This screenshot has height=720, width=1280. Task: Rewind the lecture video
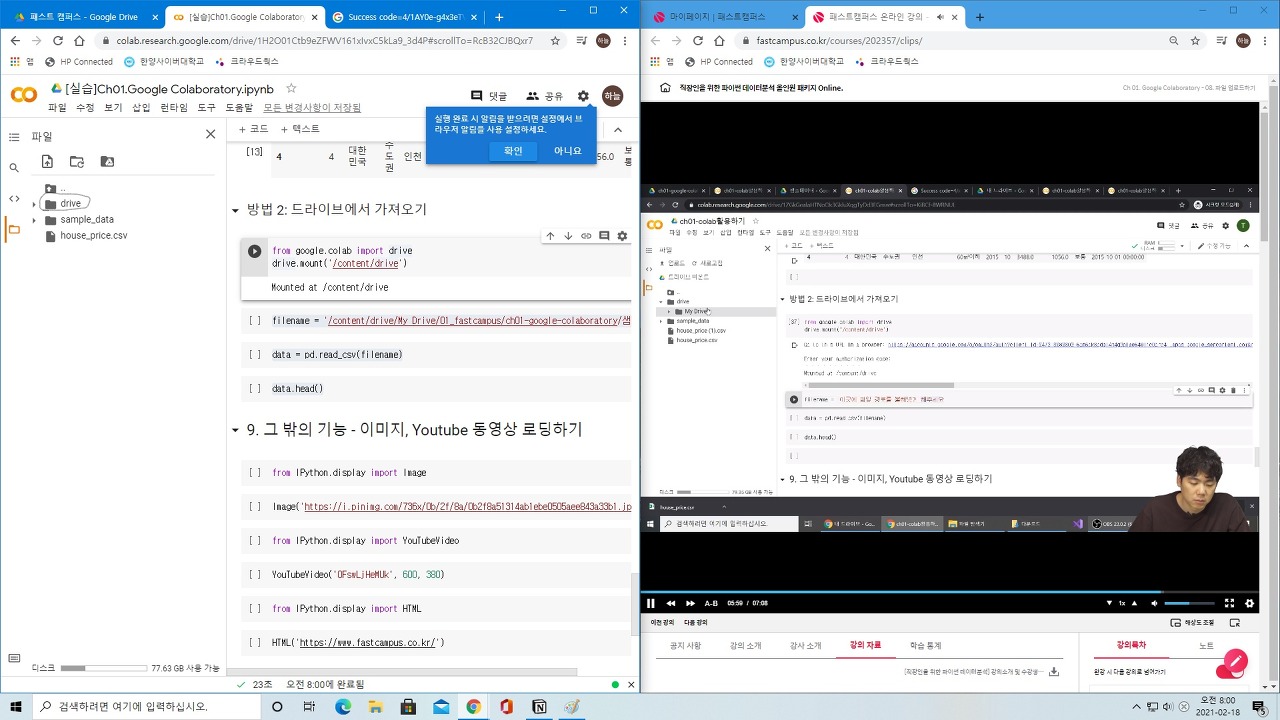click(x=670, y=603)
